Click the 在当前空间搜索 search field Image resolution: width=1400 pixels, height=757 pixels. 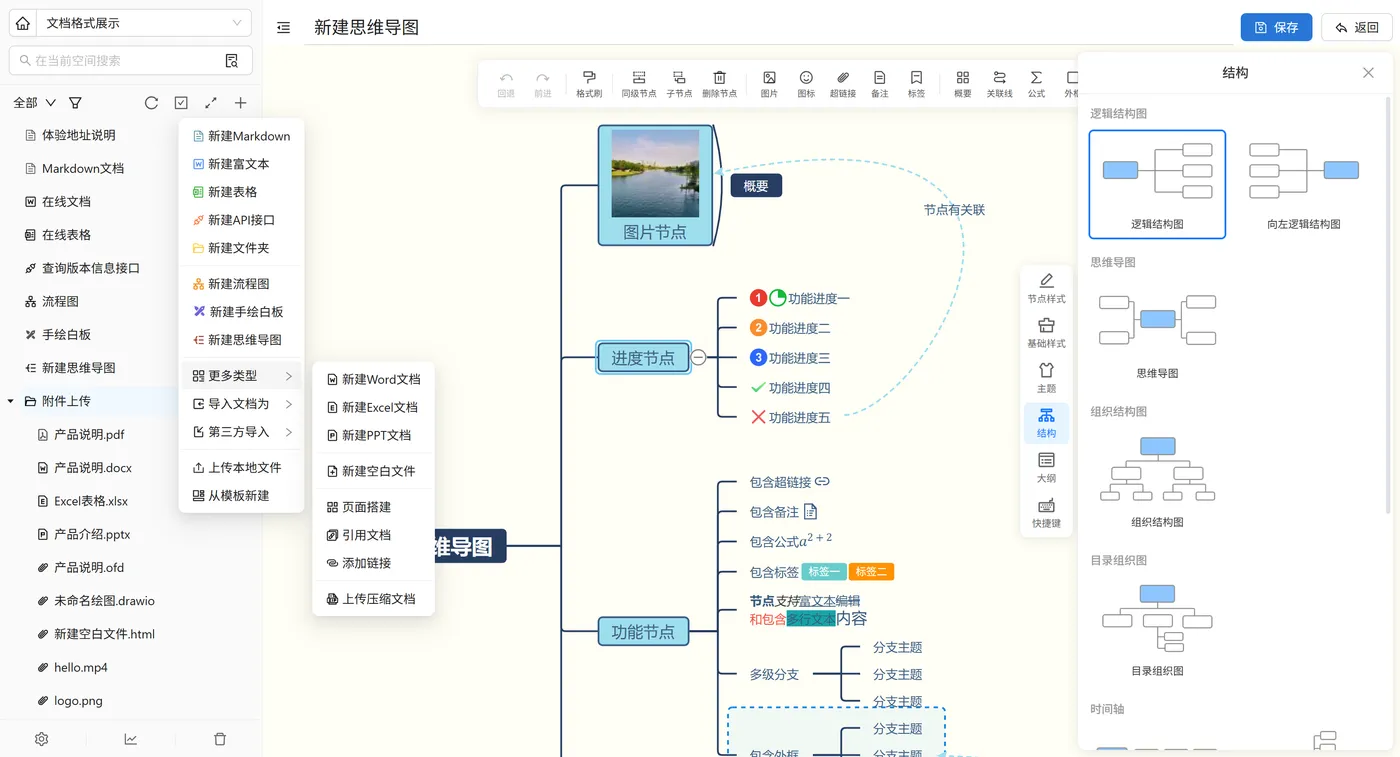pyautogui.click(x=130, y=61)
